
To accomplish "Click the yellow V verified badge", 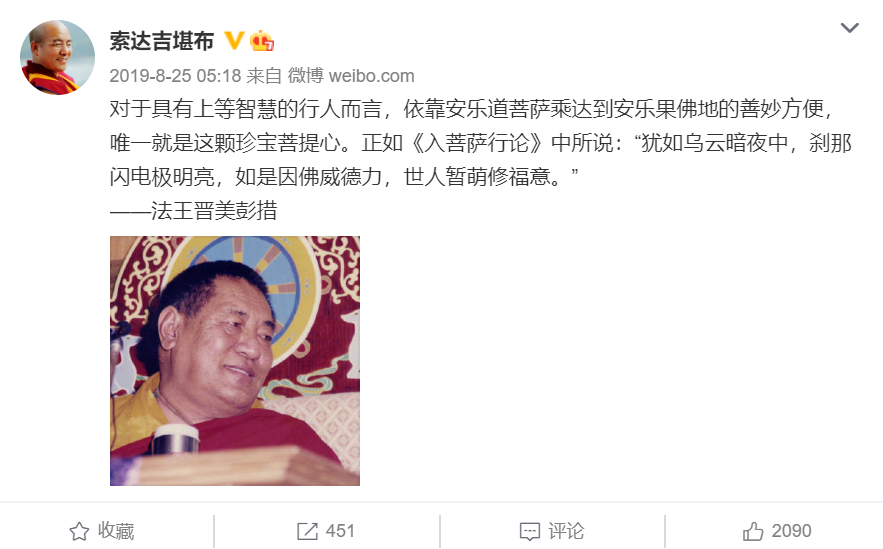I will coord(234,41).
